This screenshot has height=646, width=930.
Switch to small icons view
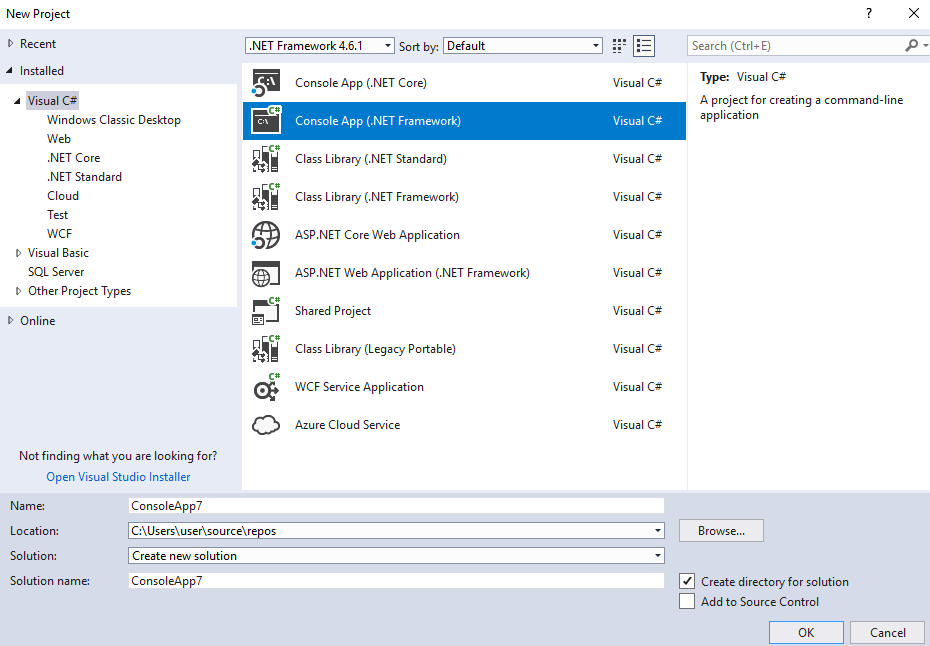point(618,45)
